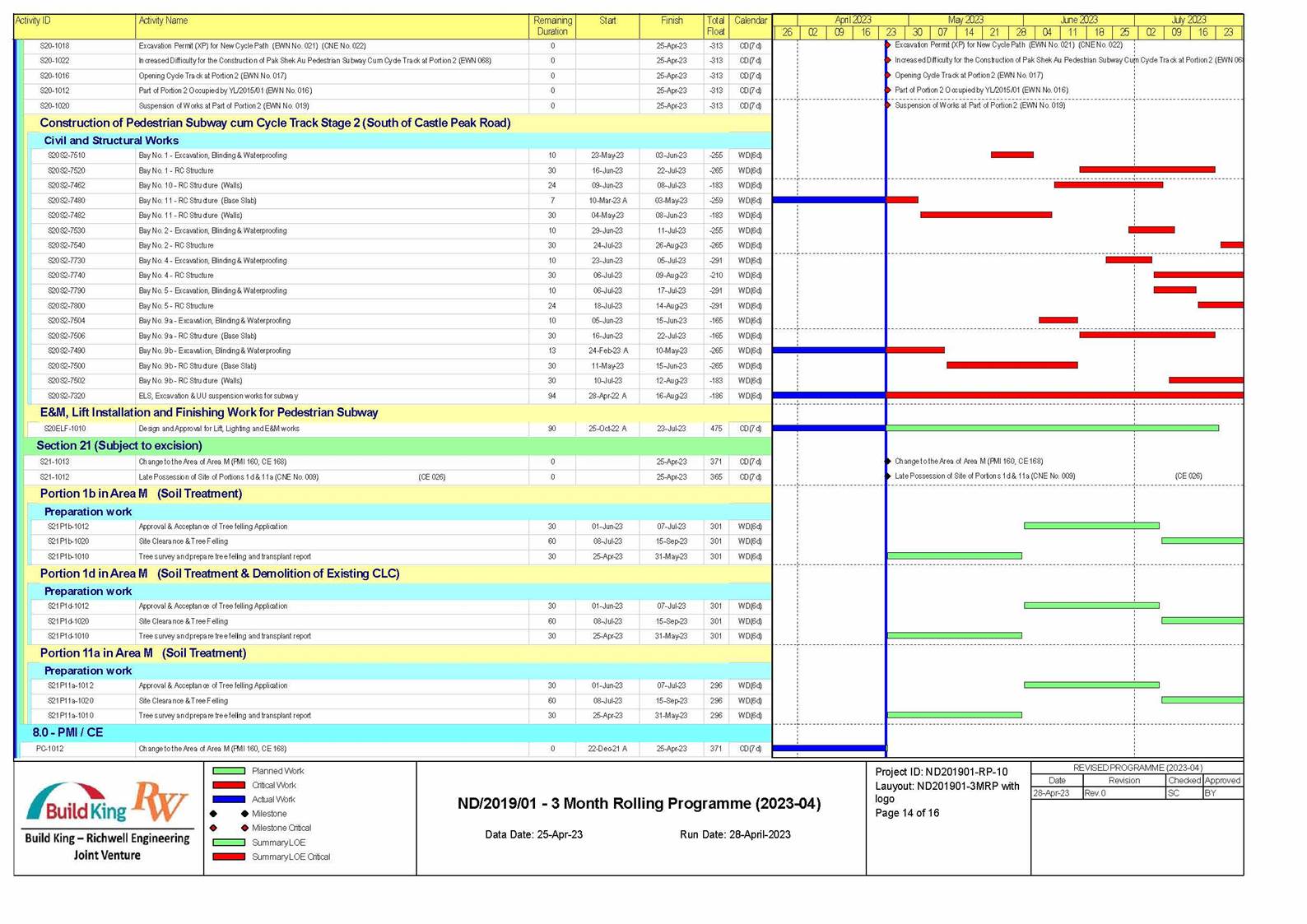Click the Finish column header
This screenshot has height=924, width=1307.
(x=672, y=26)
